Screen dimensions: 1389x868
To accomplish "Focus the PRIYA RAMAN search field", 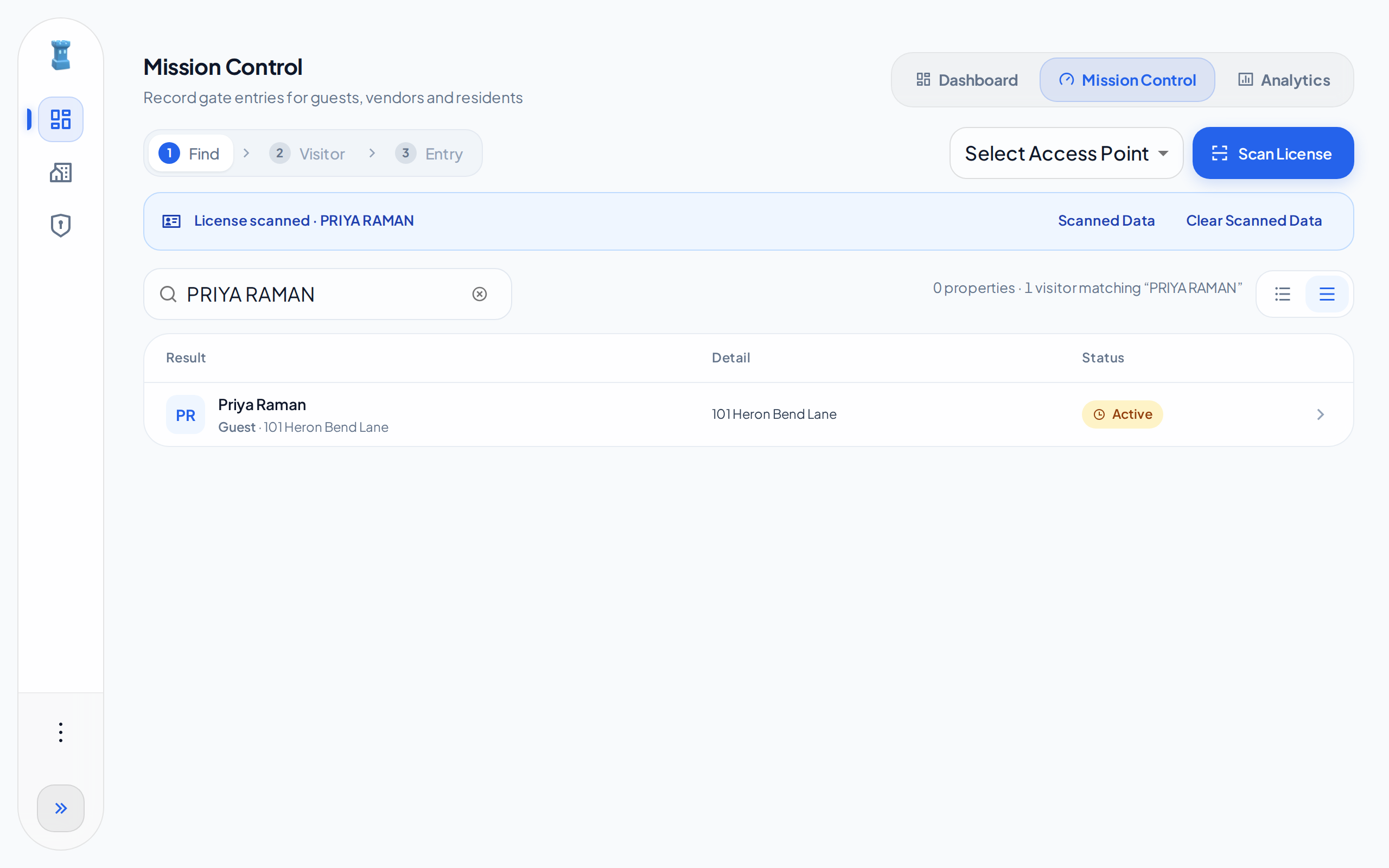I will click(x=327, y=295).
